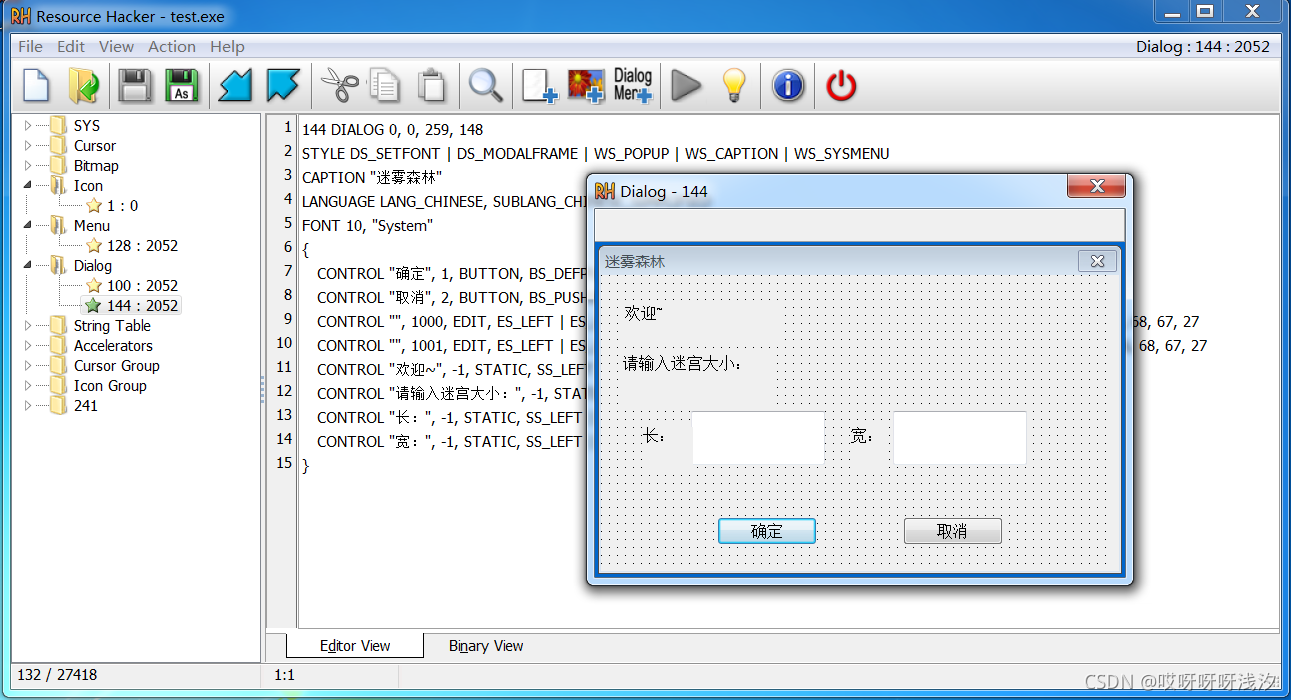The image size is (1291, 700).
Task: Open the Action menu
Action: 171,46
